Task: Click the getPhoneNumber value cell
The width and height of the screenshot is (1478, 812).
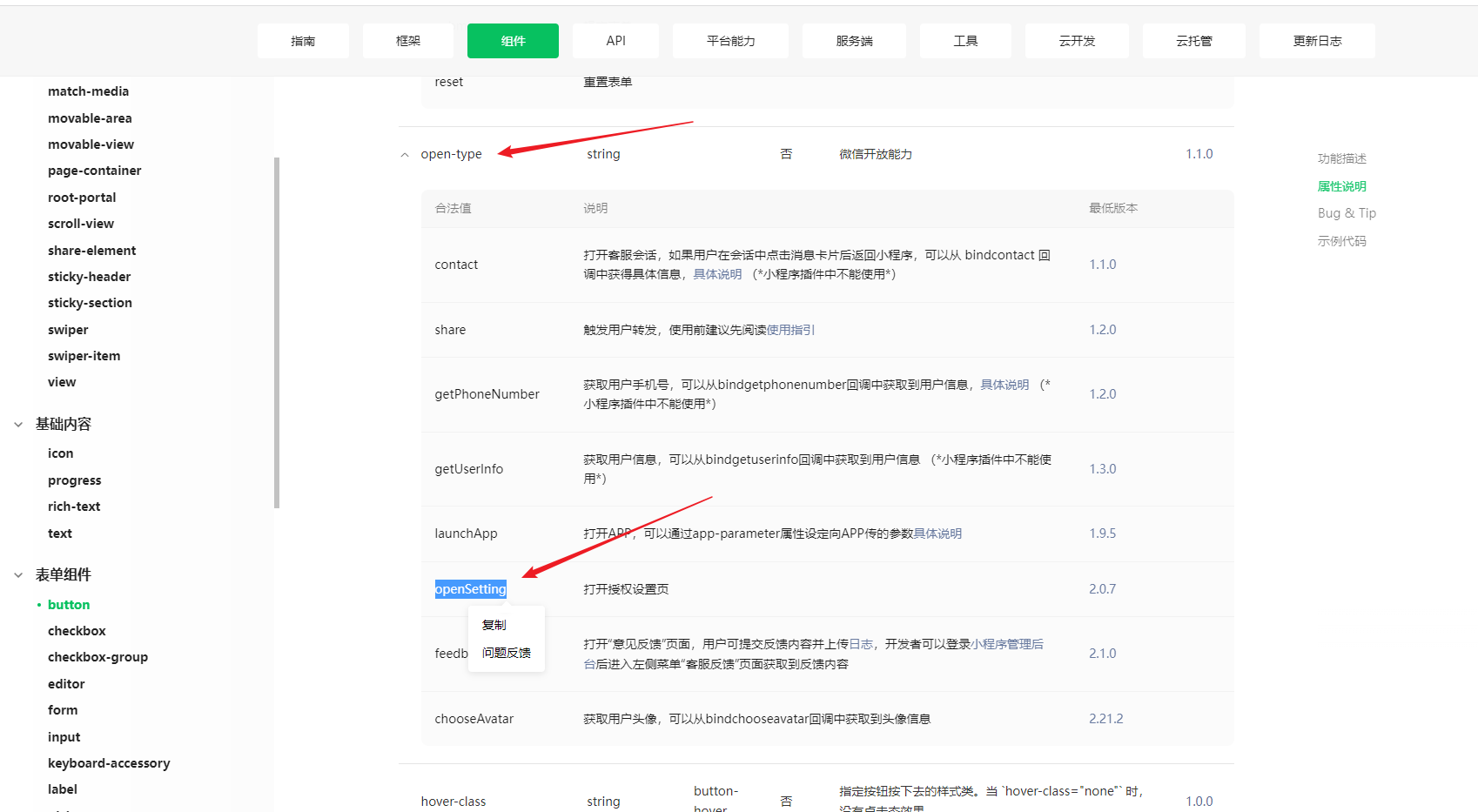Action: pos(487,394)
